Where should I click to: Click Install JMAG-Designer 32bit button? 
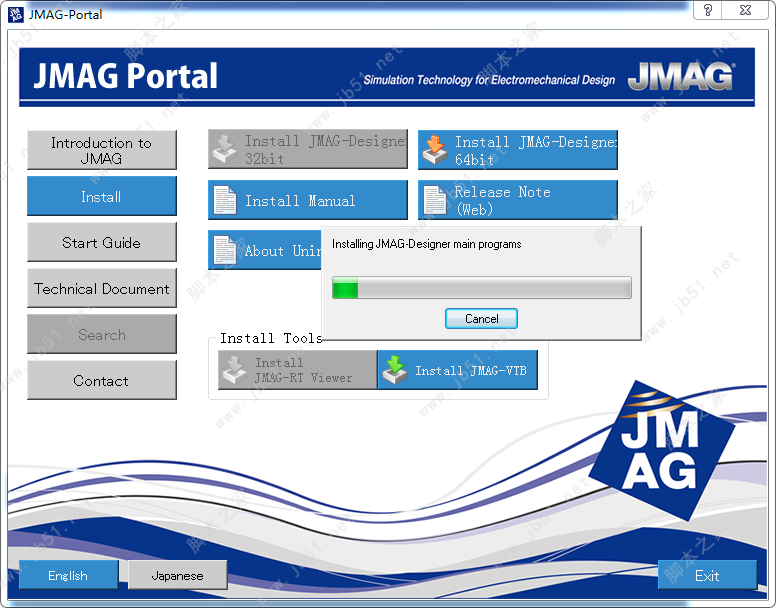[308, 149]
